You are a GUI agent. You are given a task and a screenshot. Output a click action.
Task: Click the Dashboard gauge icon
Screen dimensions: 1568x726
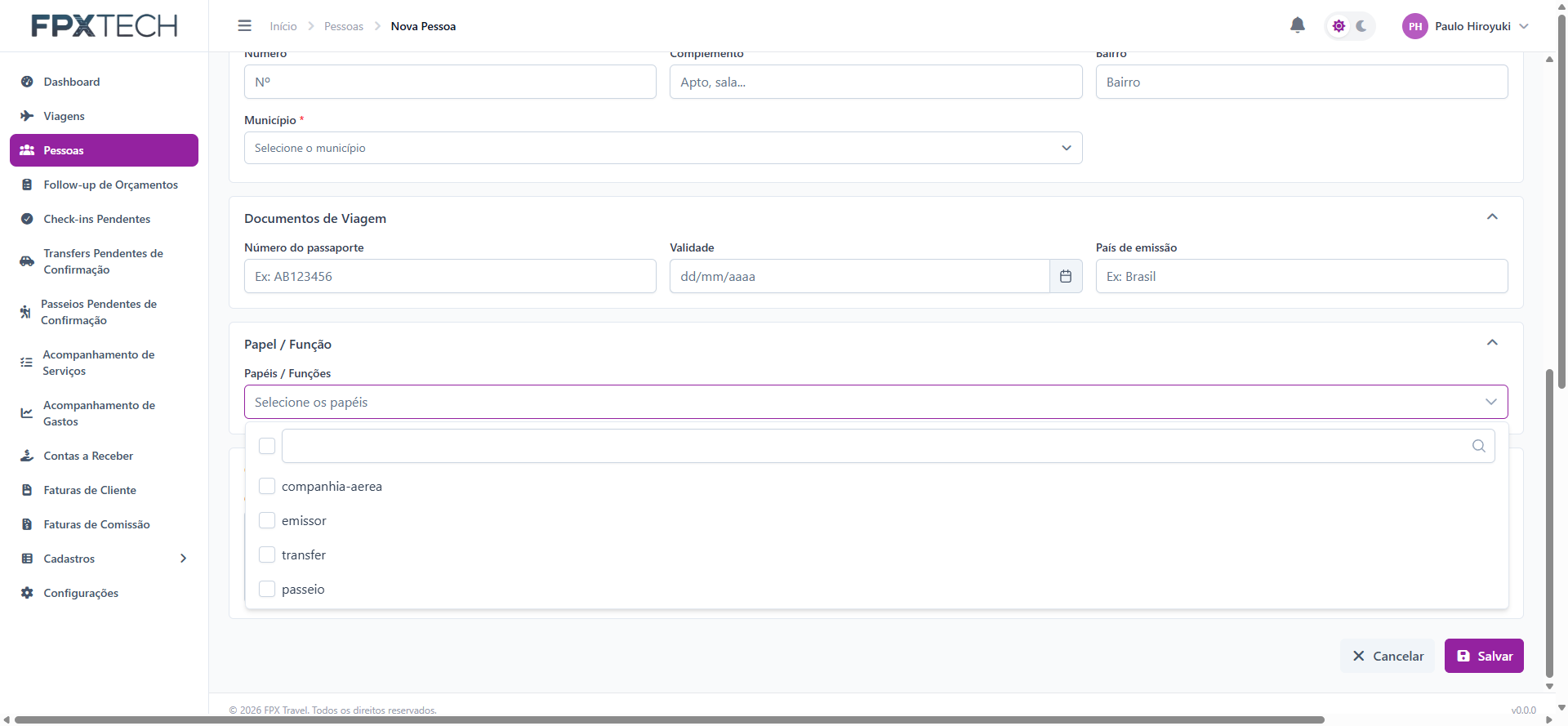point(27,82)
